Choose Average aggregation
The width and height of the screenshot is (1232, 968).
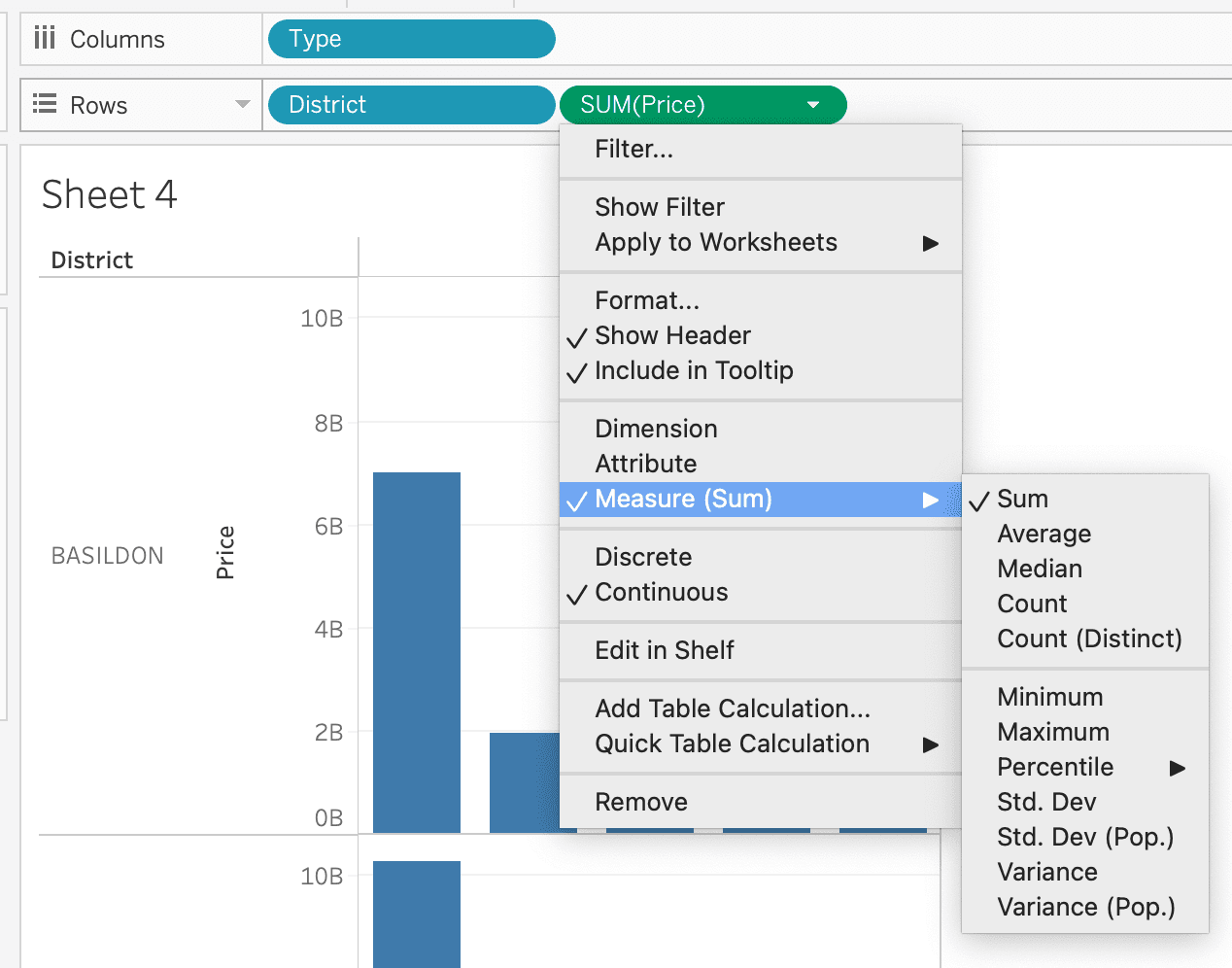(x=1044, y=534)
